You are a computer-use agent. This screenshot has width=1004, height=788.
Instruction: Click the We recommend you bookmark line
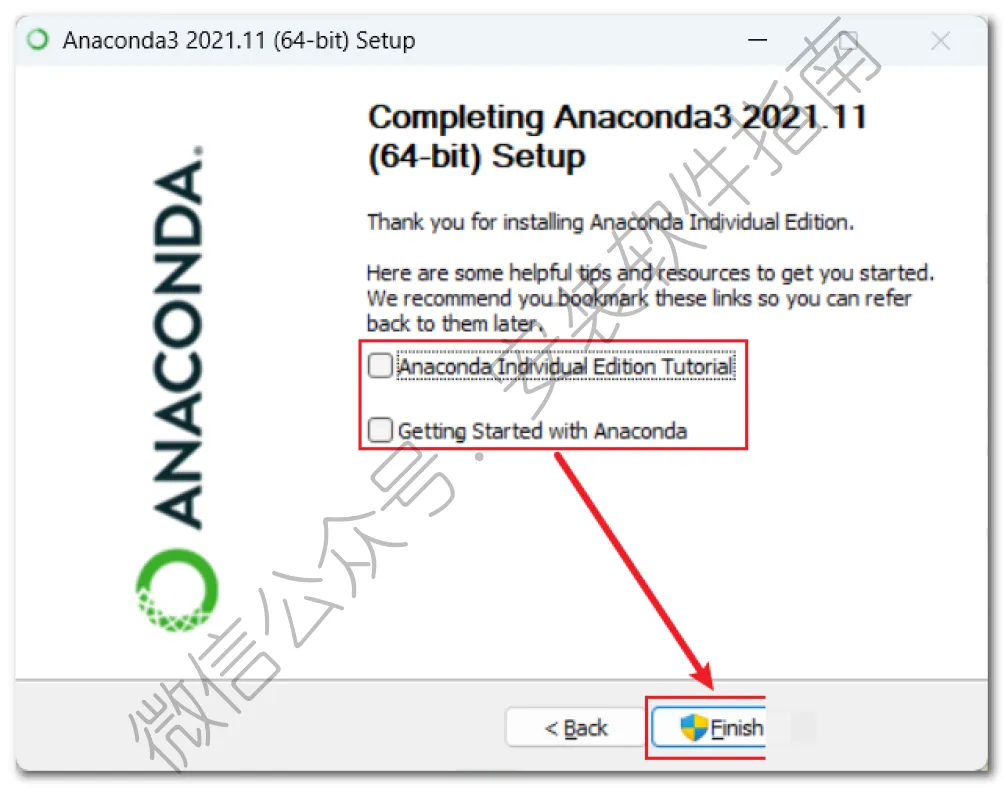pyautogui.click(x=638, y=298)
